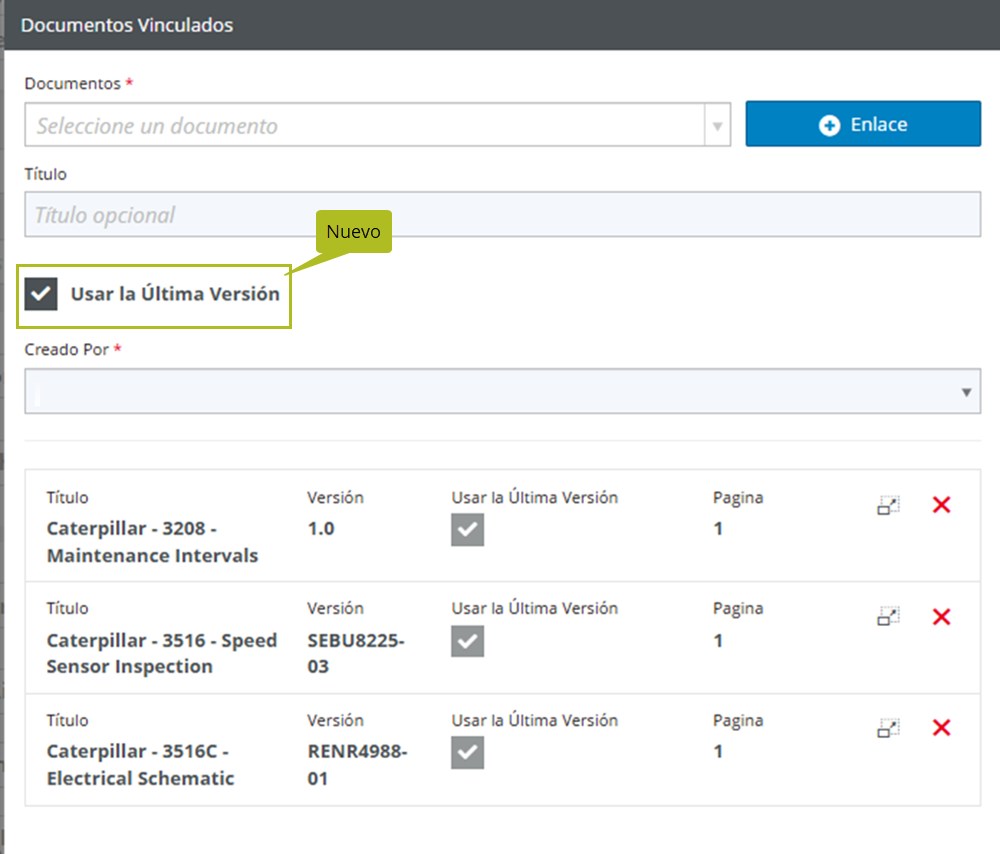The height and width of the screenshot is (854, 1000).
Task: Open link icon for 3208 Maintenance Intervals row
Action: 888,505
